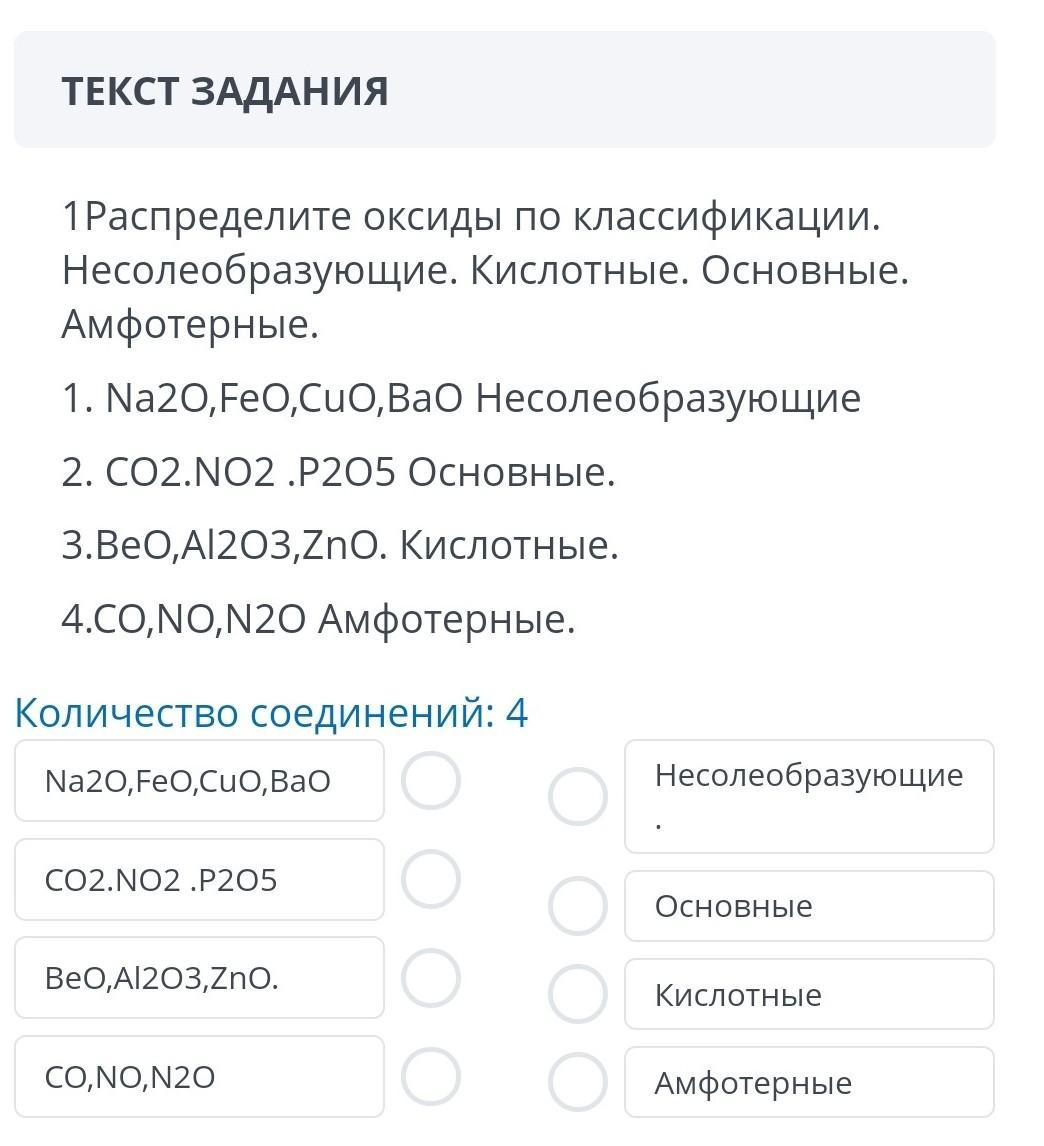Select the circle next to CO,NO,N2O
Image resolution: width=1044 pixels, height=1146 pixels.
(431, 1077)
